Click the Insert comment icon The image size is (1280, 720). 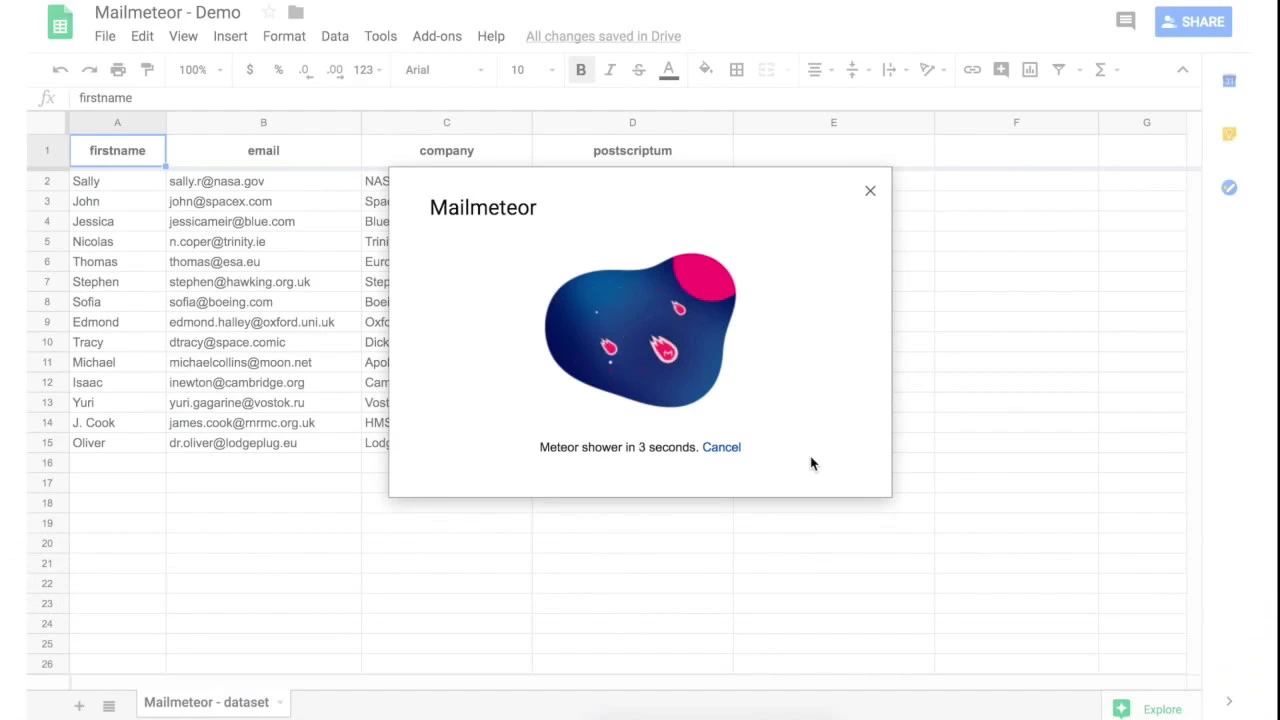(1001, 70)
